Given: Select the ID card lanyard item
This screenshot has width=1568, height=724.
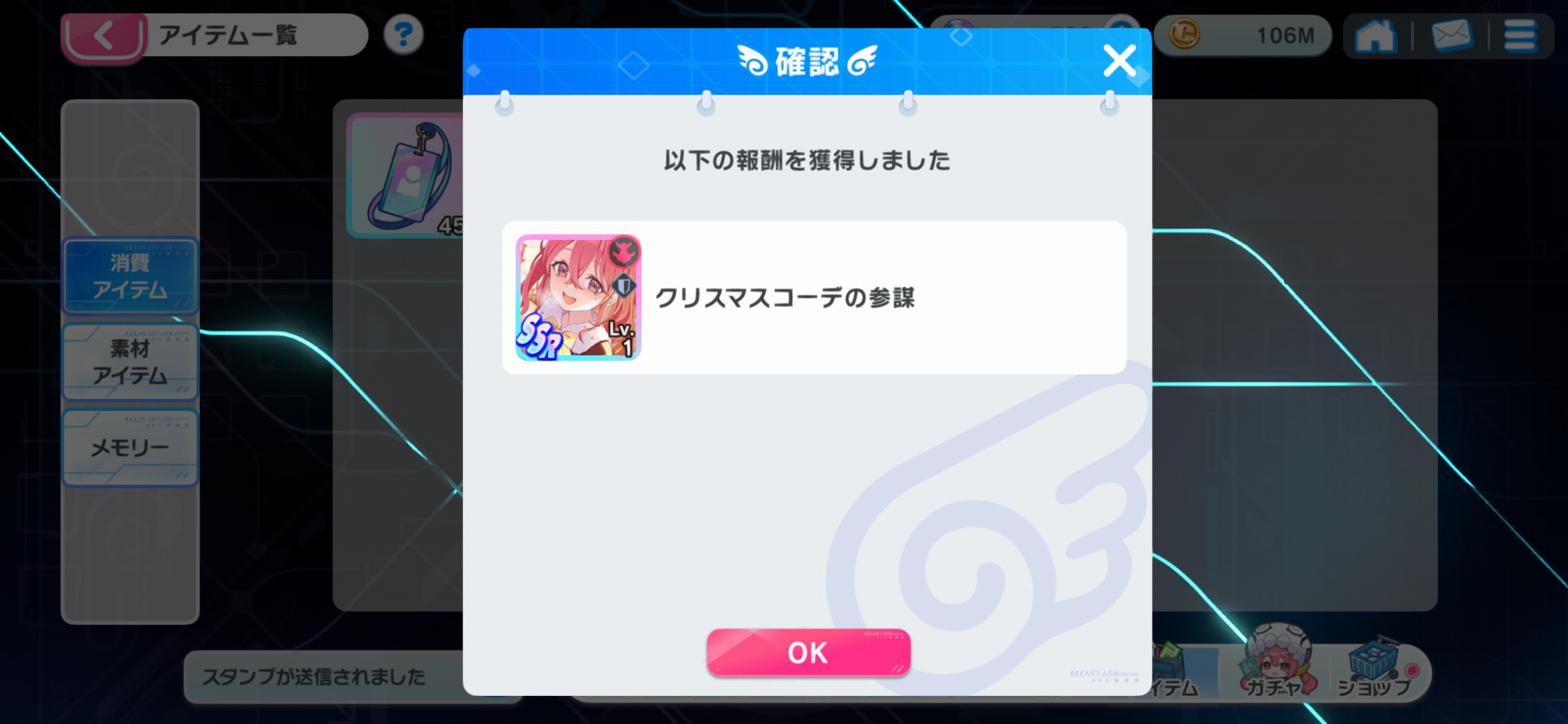Looking at the screenshot, I should coord(406,176).
